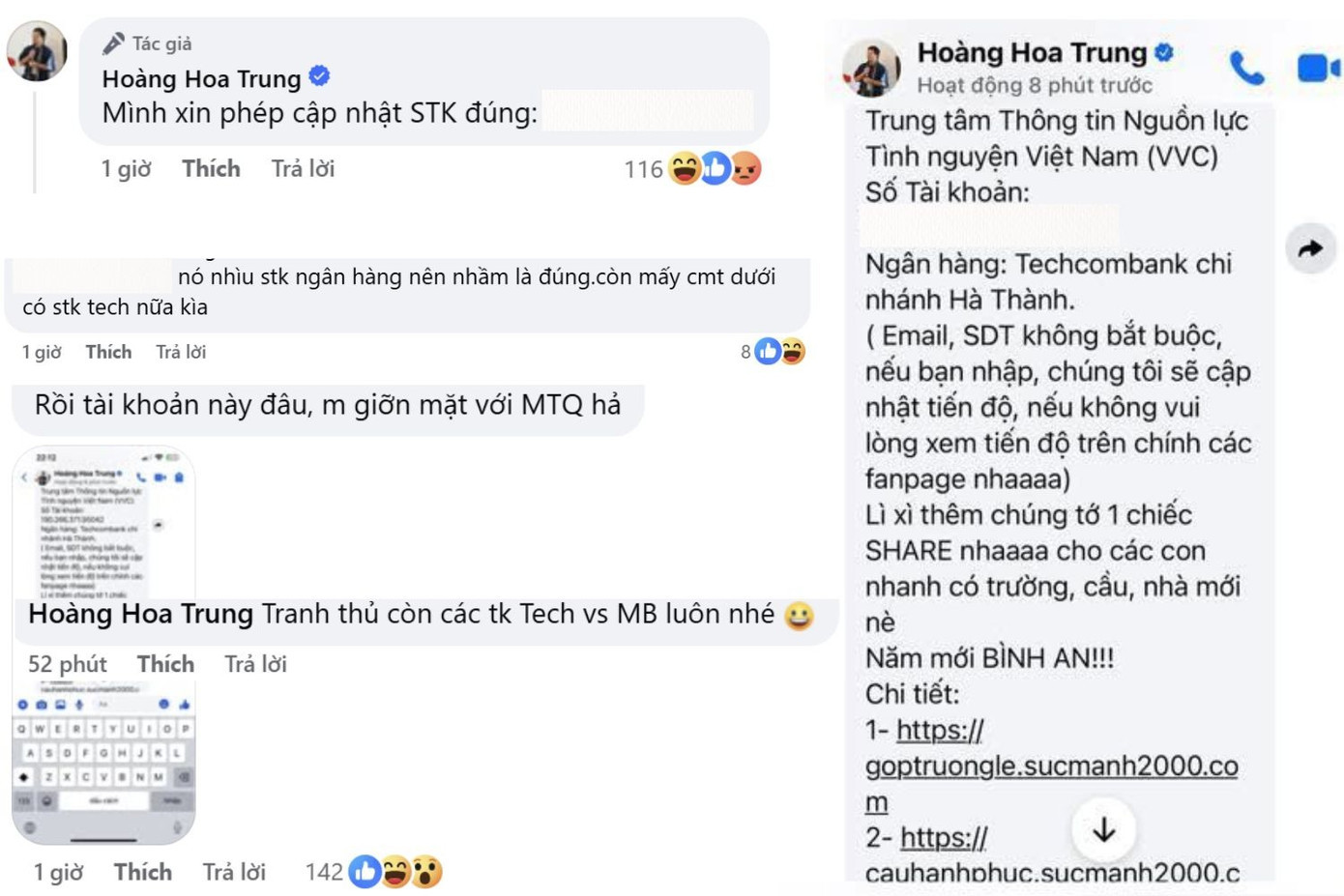Screen dimensions: 1344x896
Task: Like the comment about multiple bank accounts
Action: click(108, 352)
